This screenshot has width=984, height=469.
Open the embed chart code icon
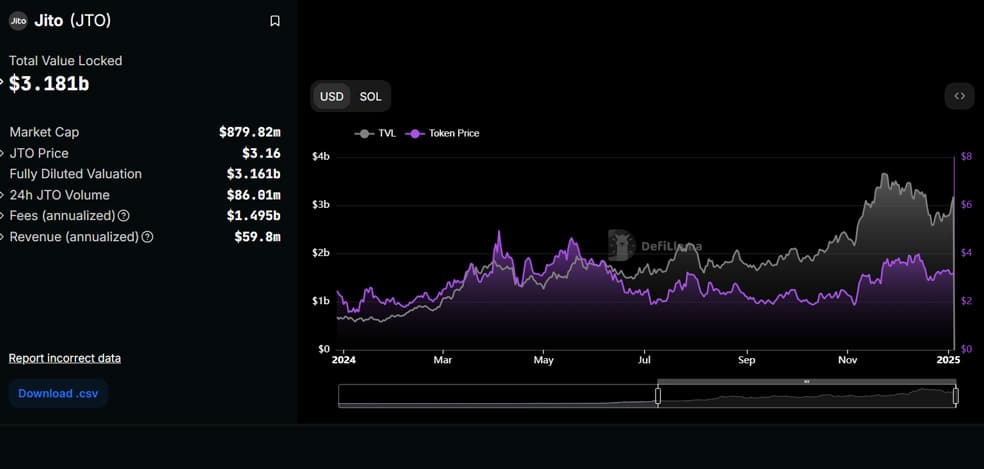(960, 96)
